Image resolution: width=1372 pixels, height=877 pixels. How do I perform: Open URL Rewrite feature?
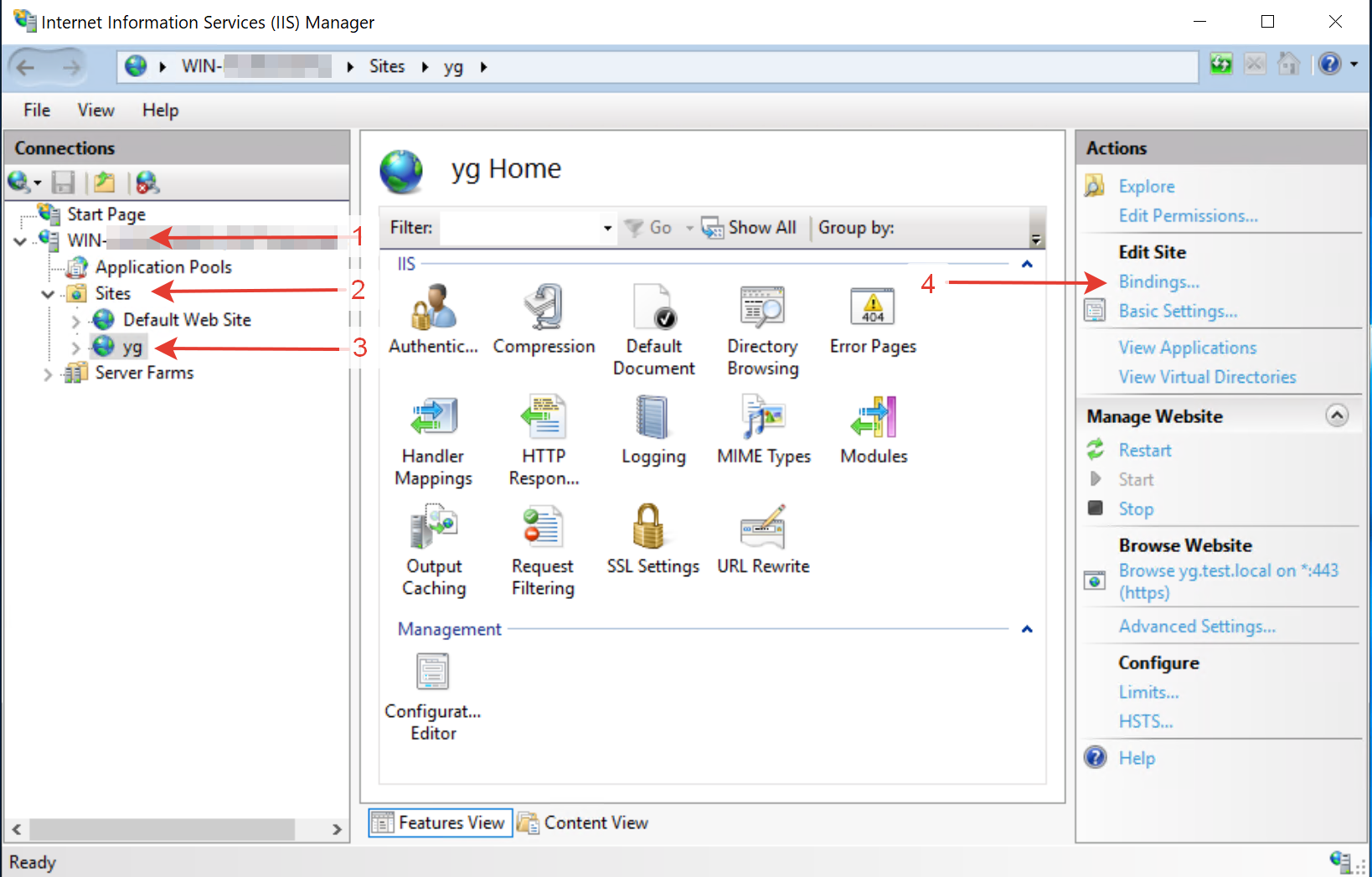coord(763,540)
